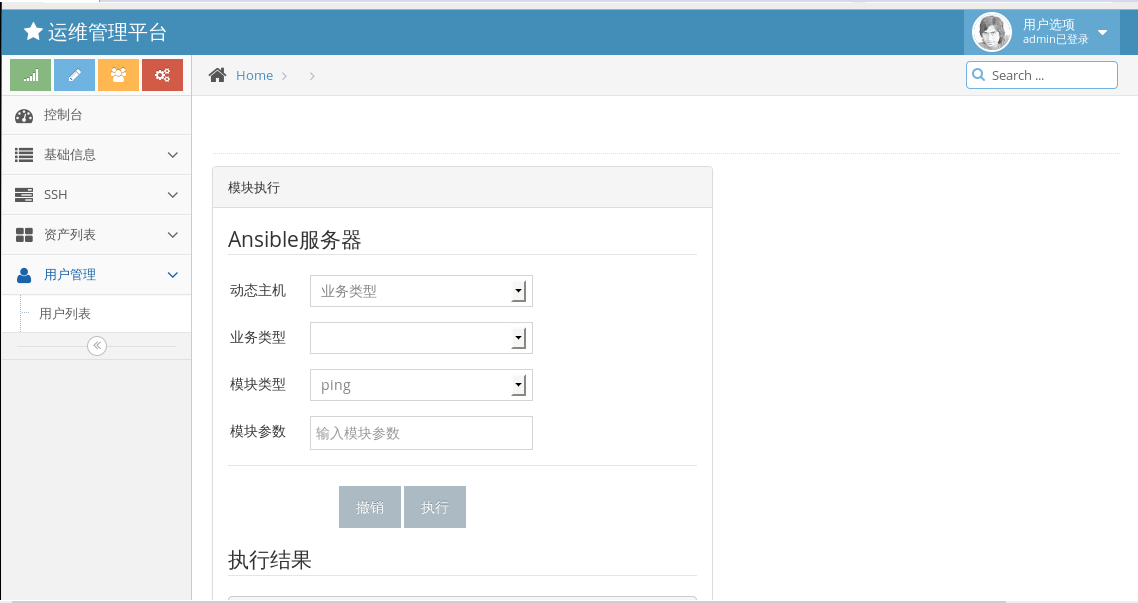Click the orange users group shortcut button
The width and height of the screenshot is (1138, 603).
[118, 75]
